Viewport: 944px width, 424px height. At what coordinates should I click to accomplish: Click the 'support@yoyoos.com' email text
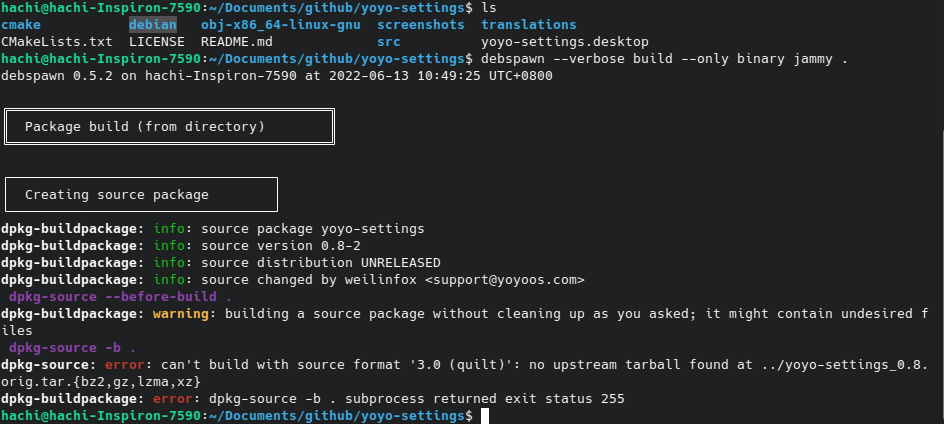505,279
